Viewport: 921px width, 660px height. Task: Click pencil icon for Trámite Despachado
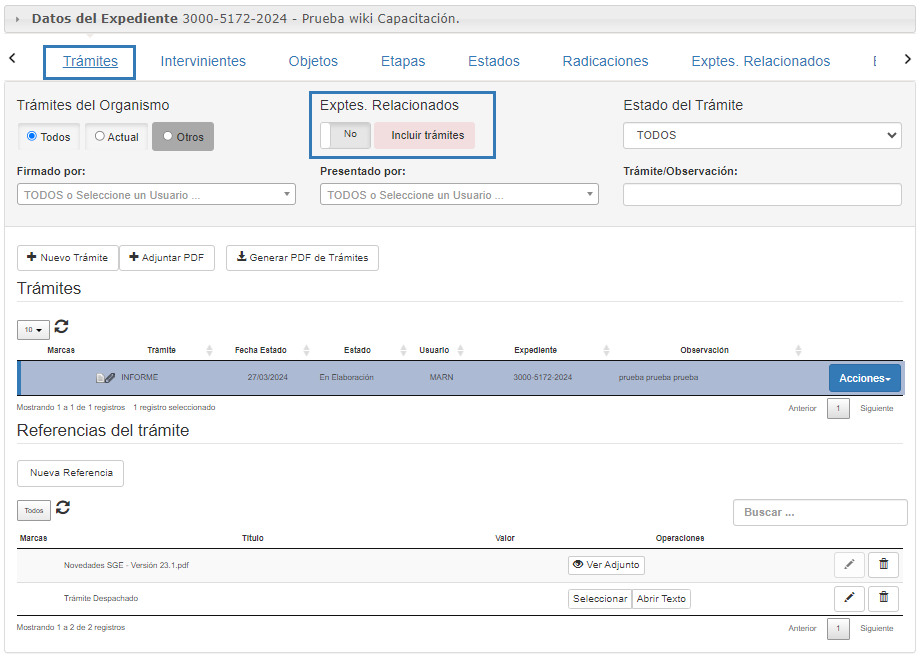848,599
